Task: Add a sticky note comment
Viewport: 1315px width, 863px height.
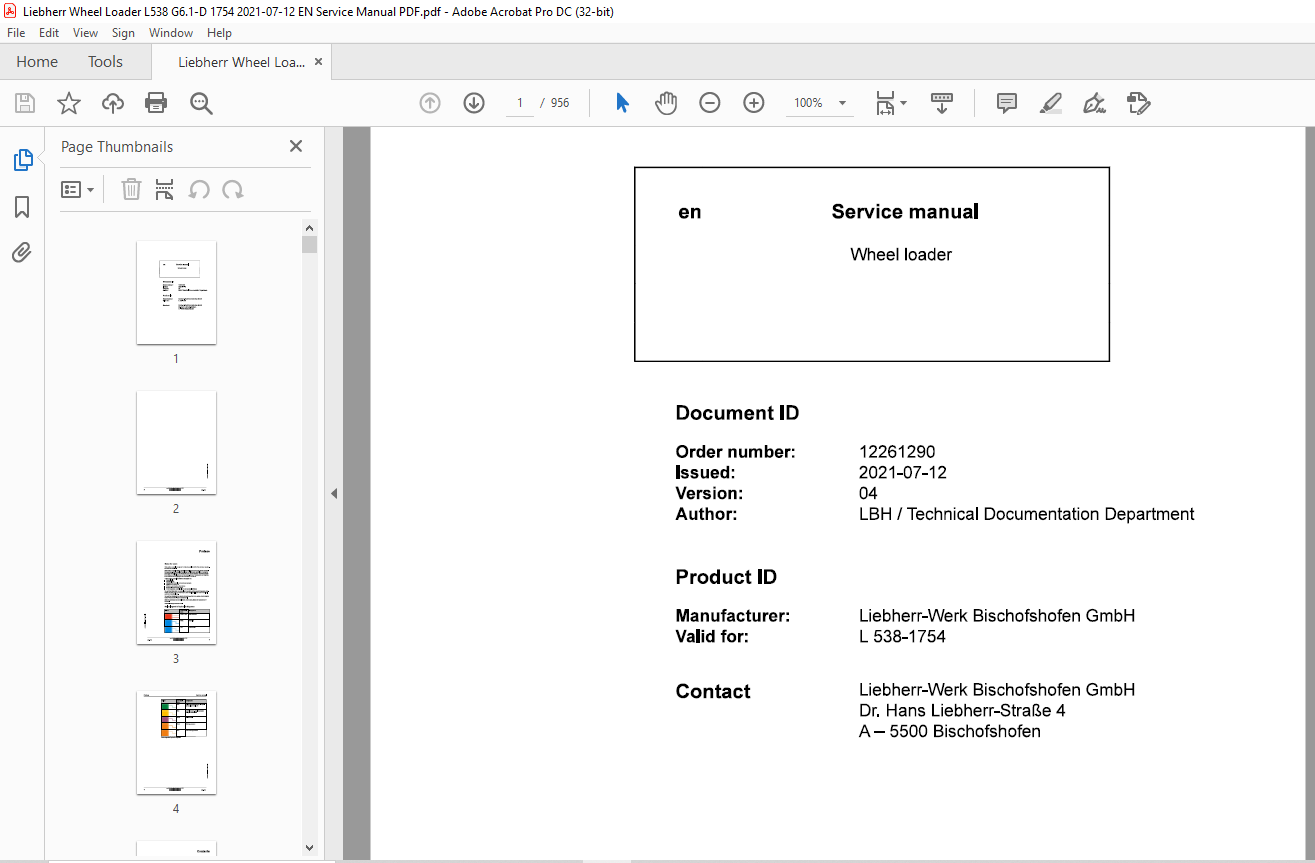Action: (x=1007, y=103)
